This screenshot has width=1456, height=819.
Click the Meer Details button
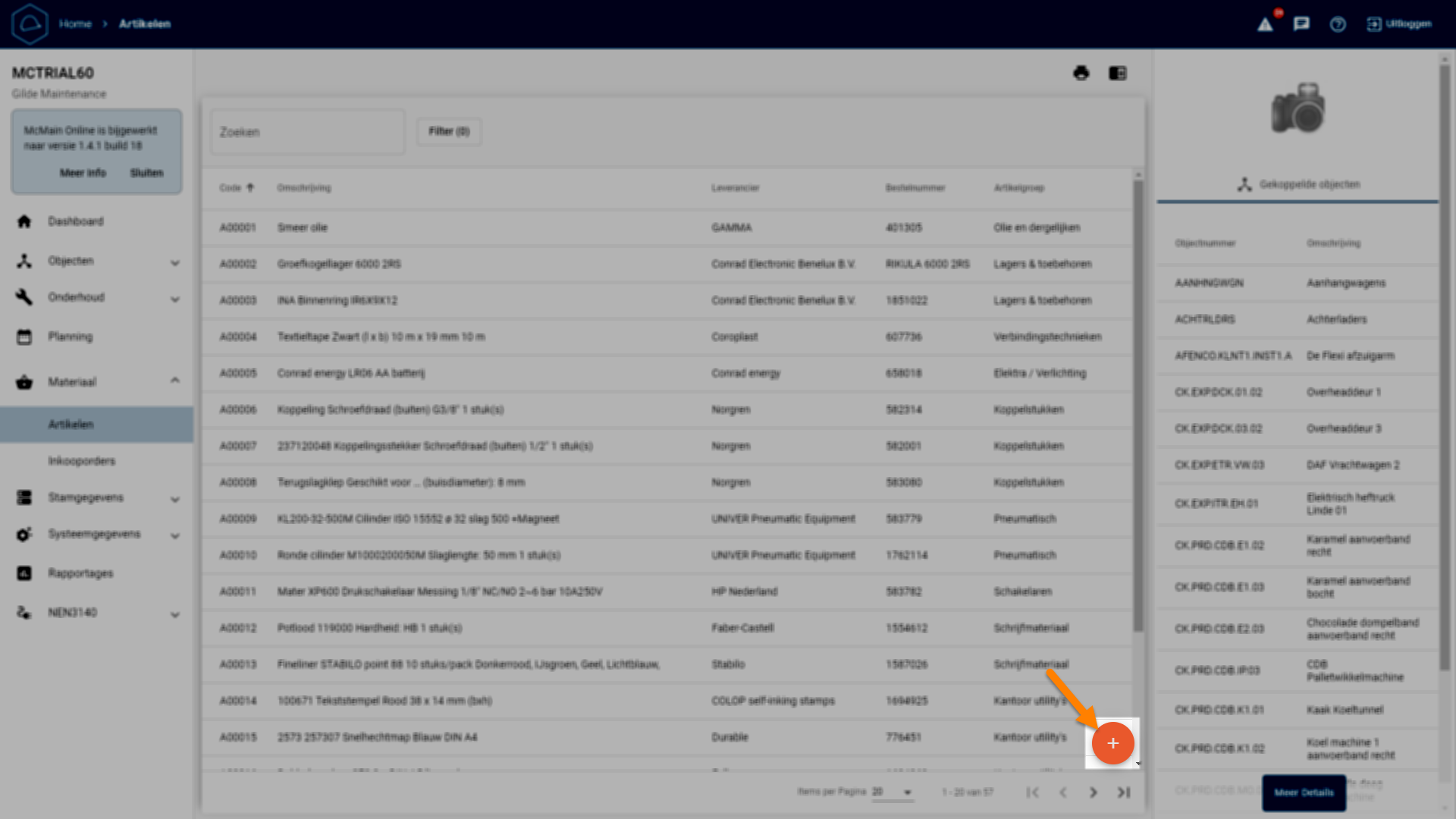(x=1304, y=792)
